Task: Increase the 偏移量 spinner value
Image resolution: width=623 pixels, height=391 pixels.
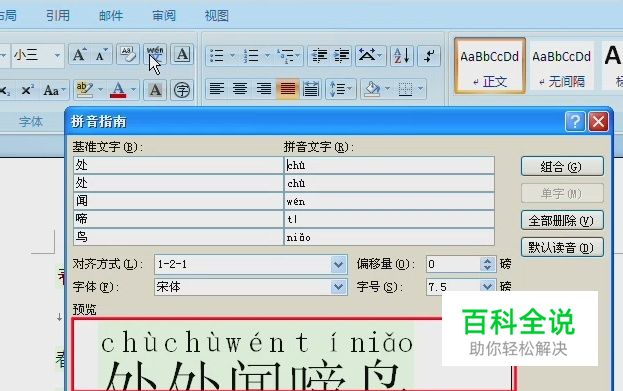Action: (x=488, y=260)
